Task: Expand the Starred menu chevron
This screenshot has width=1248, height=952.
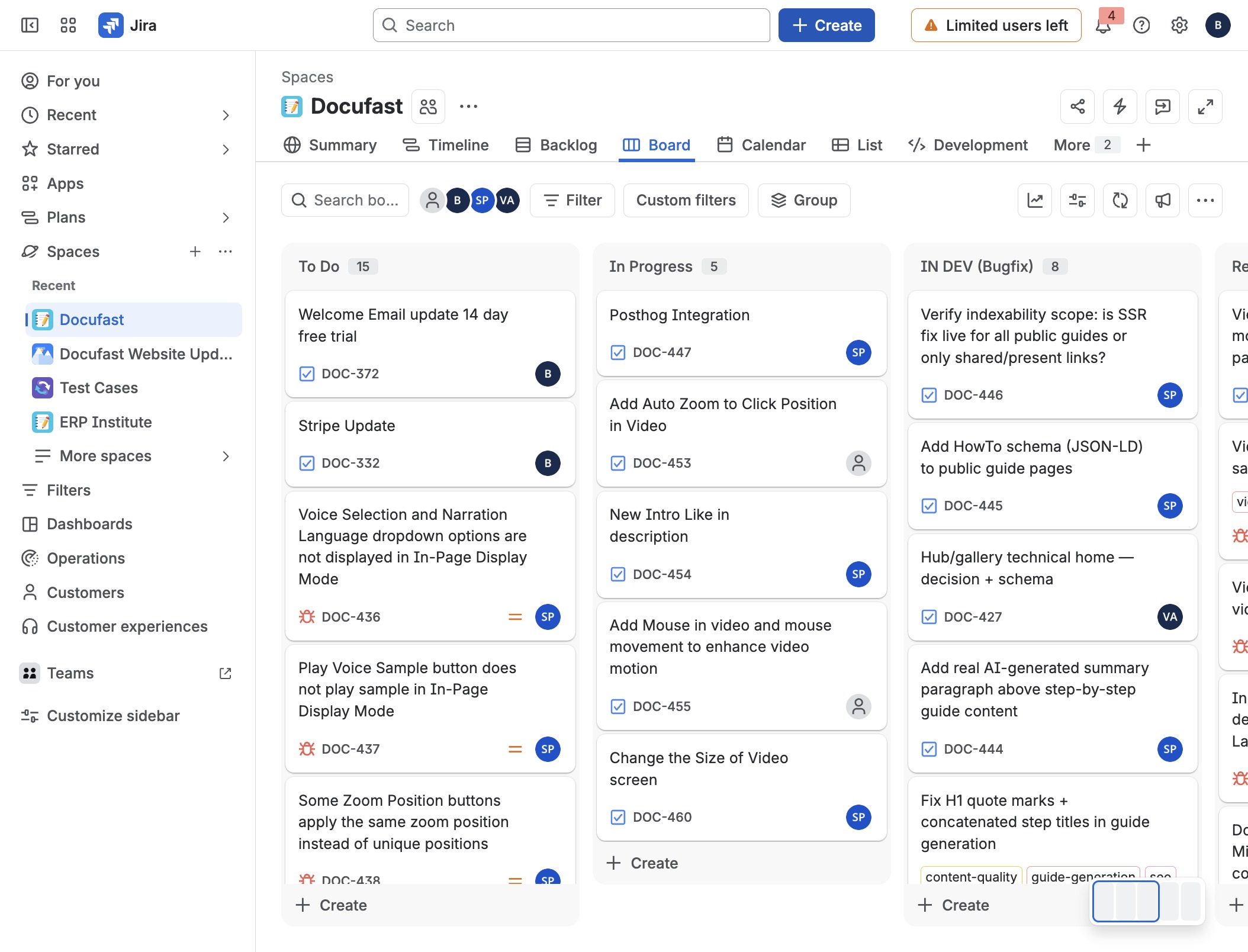Action: coord(226,149)
